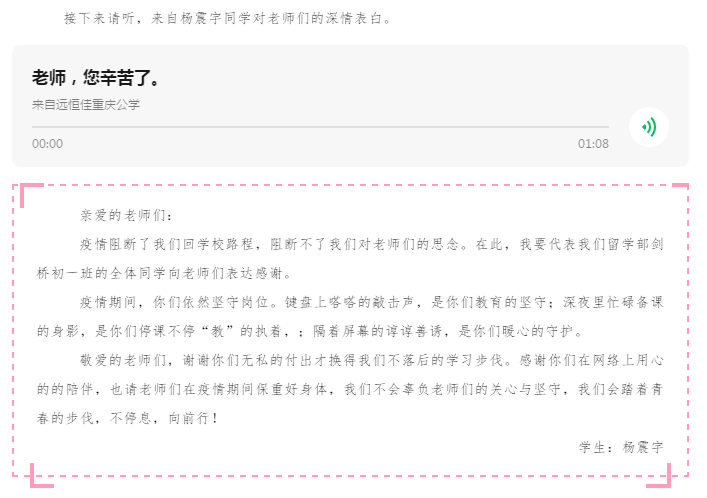This screenshot has width=707, height=498.
Task: Click the paragraph starting 疫情期间，你们依然
Action: pos(350,317)
